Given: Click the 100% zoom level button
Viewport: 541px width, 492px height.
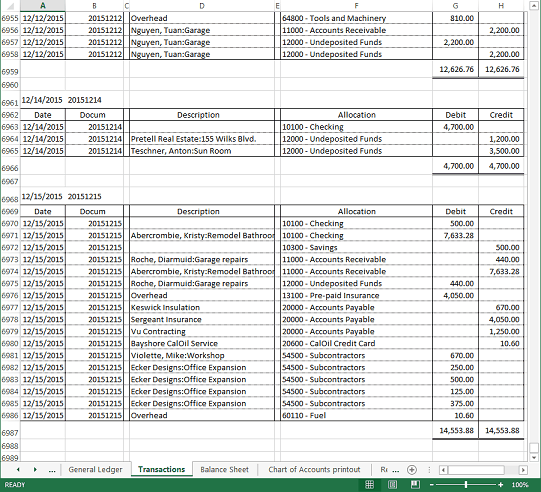Looking at the screenshot, I should (x=520, y=485).
